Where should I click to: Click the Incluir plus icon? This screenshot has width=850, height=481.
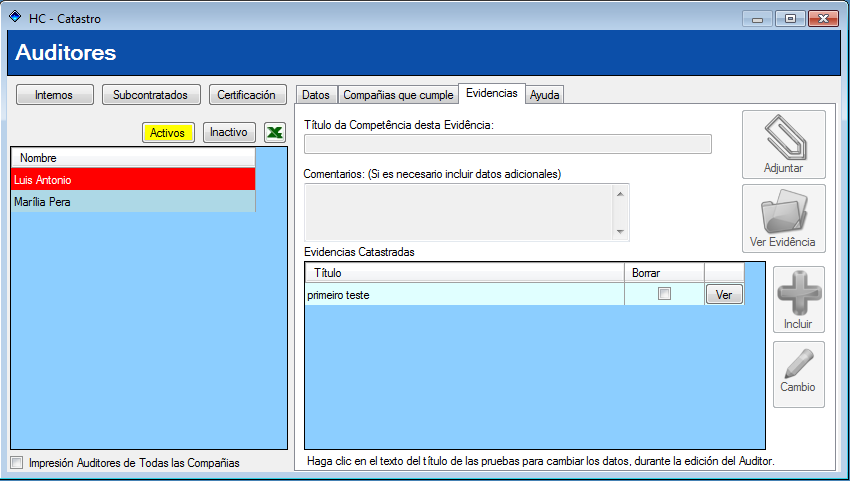[x=799, y=293]
